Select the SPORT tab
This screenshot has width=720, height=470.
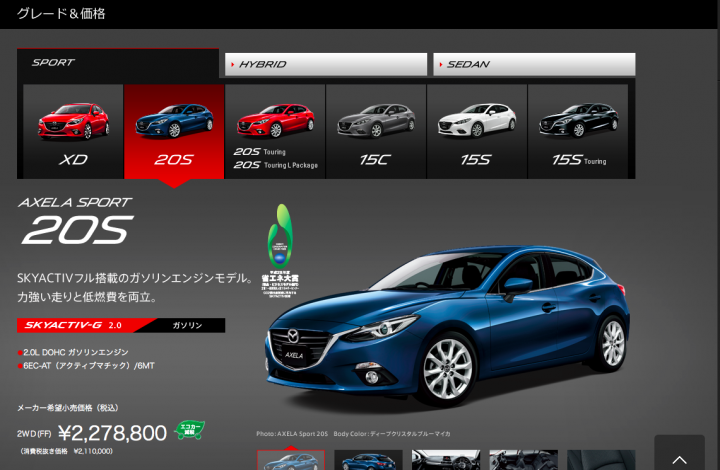(118, 63)
